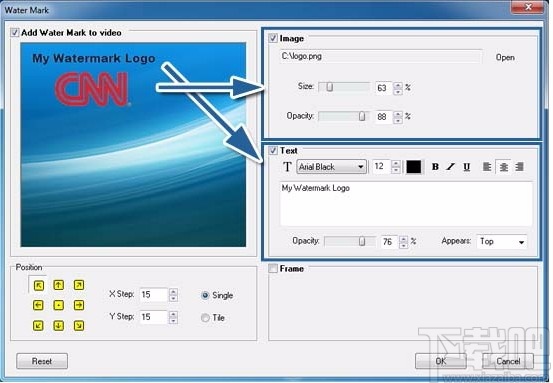Align watermark text center
This screenshot has width=553, height=383.
coord(503,167)
